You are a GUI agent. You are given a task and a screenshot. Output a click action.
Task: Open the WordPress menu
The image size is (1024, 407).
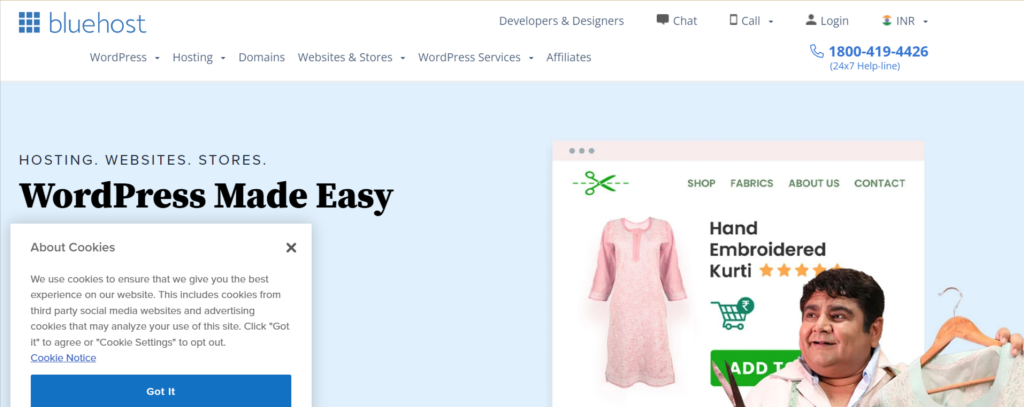tap(118, 57)
